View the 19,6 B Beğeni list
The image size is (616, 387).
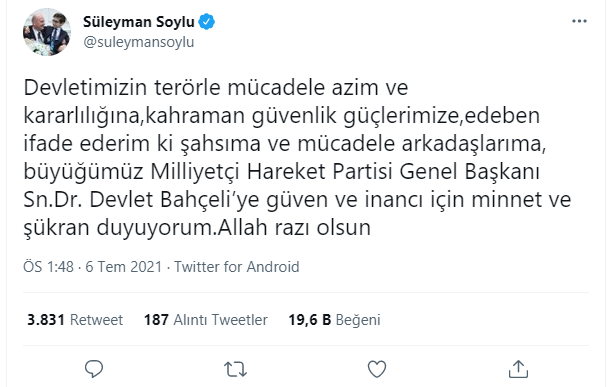pyautogui.click(x=335, y=320)
